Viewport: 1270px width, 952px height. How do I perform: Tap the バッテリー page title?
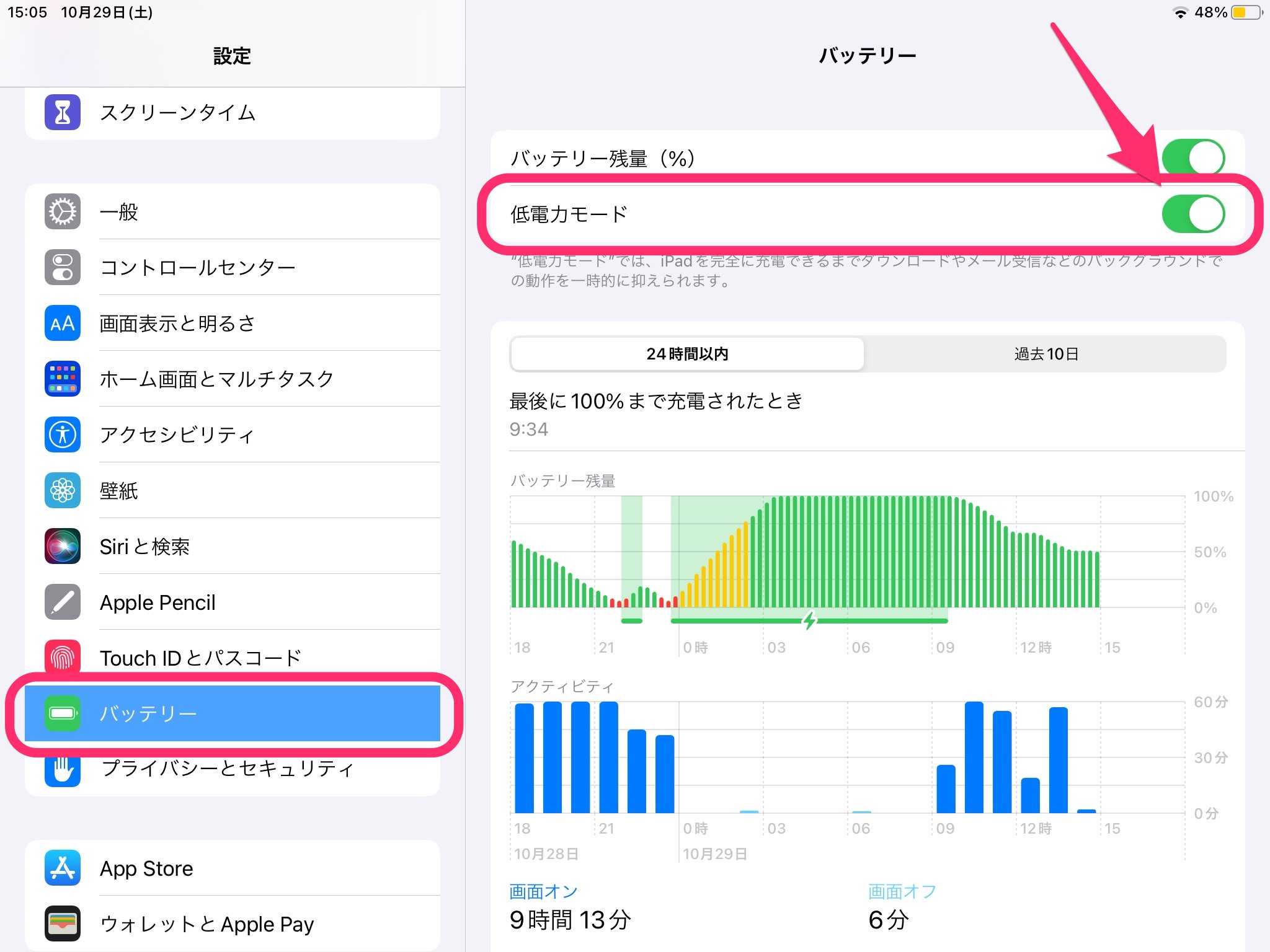click(868, 56)
